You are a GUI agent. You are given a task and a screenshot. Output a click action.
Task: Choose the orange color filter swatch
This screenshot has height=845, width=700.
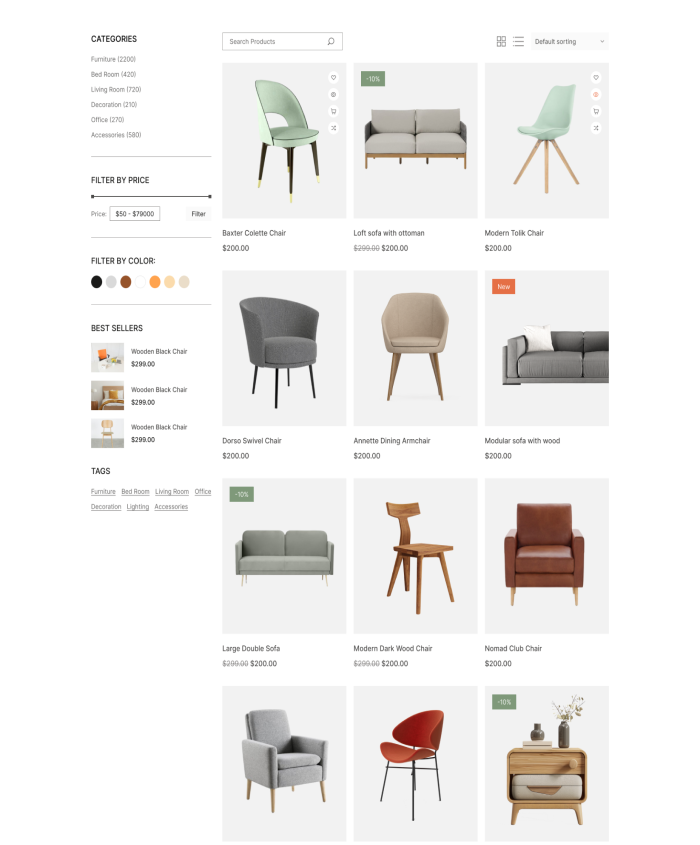pyautogui.click(x=155, y=282)
